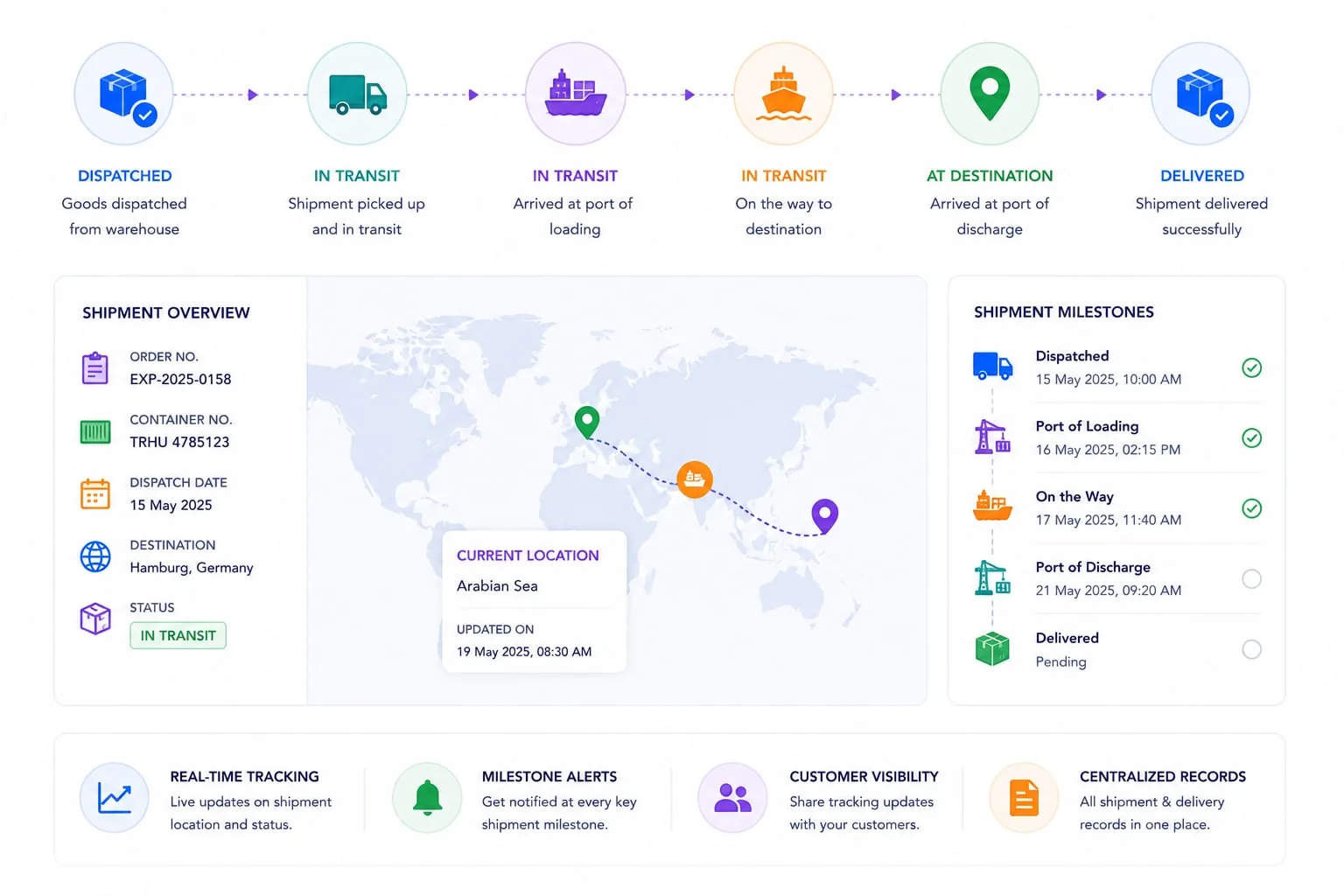Open the Centralized Records document icon
Image resolution: width=1344 pixels, height=896 pixels.
pyautogui.click(x=1024, y=798)
